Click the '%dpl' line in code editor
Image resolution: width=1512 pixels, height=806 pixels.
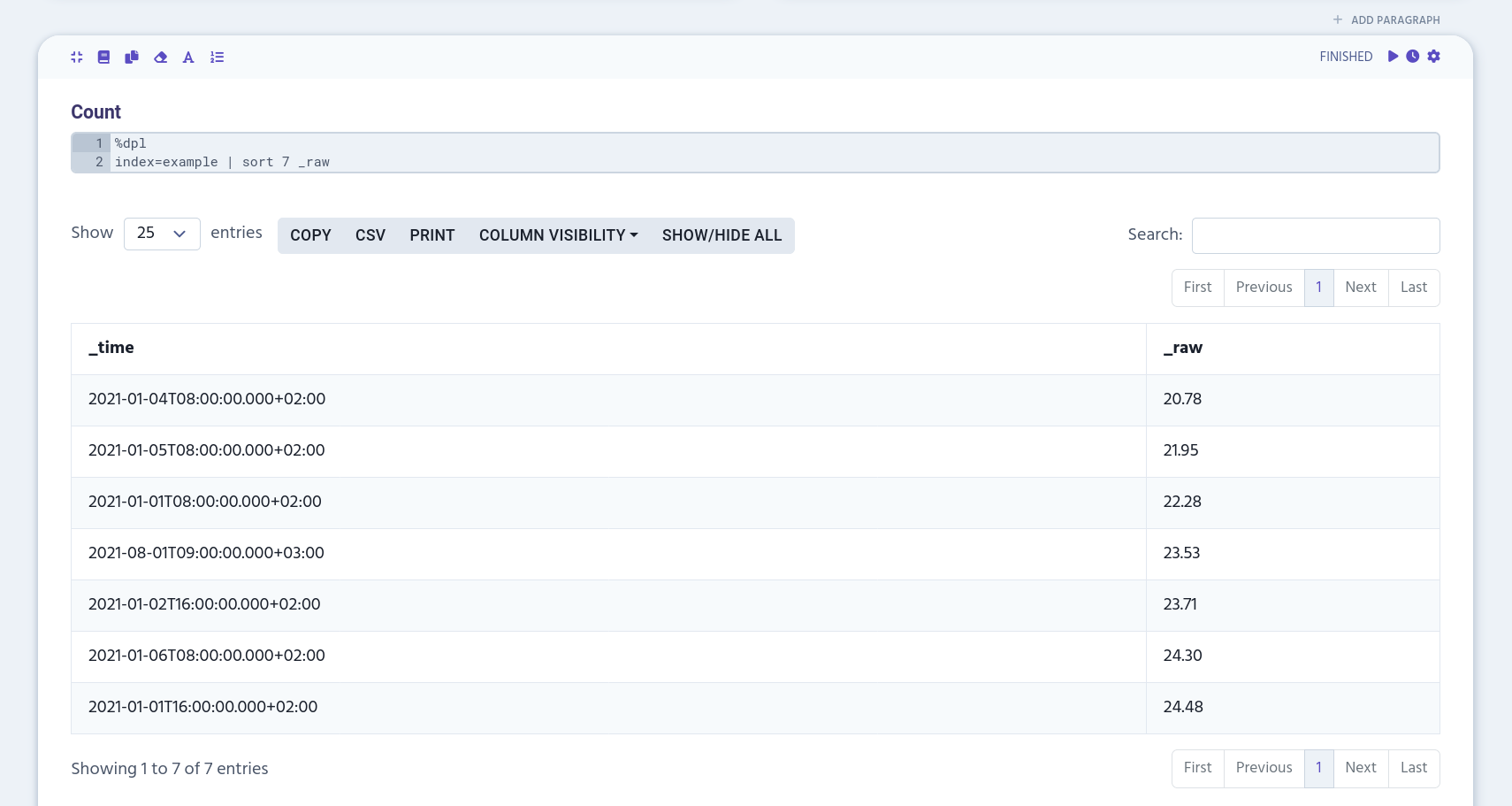click(131, 143)
